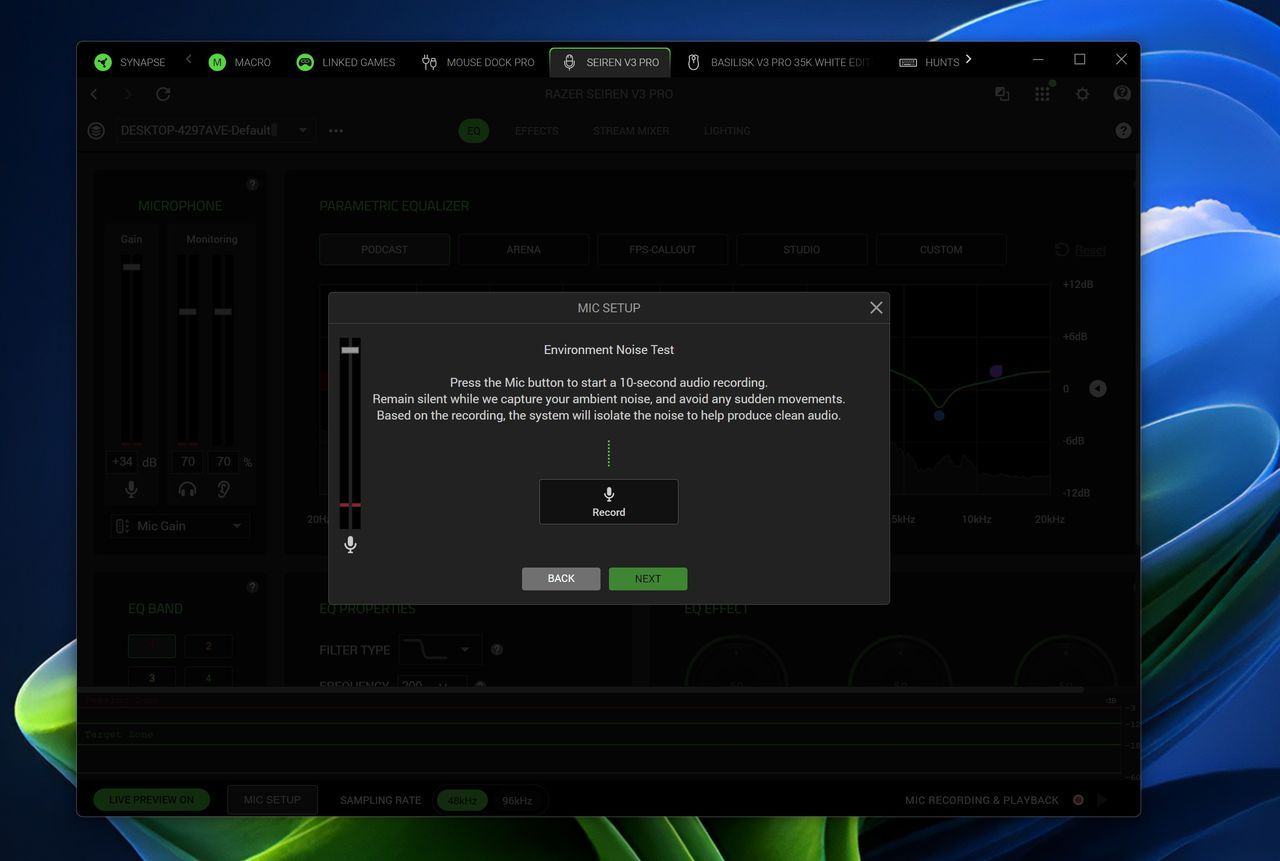Click purple EQ node on curve
Screen dimensions: 1280x861
[996, 371]
